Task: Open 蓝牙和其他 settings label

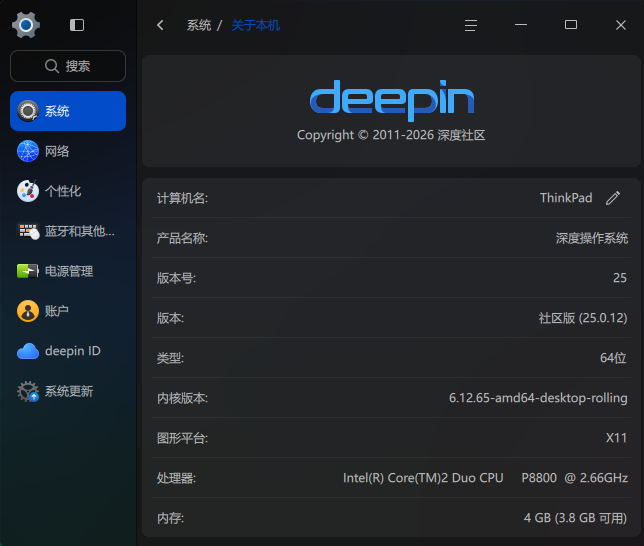Action: coord(80,231)
